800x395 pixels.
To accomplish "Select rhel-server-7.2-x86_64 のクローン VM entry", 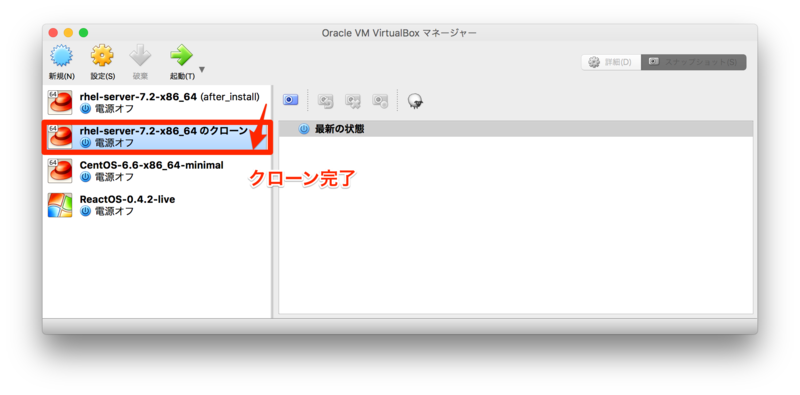I will tap(157, 137).
